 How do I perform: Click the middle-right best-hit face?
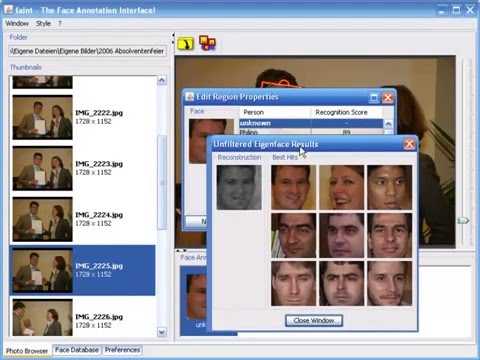[390, 235]
